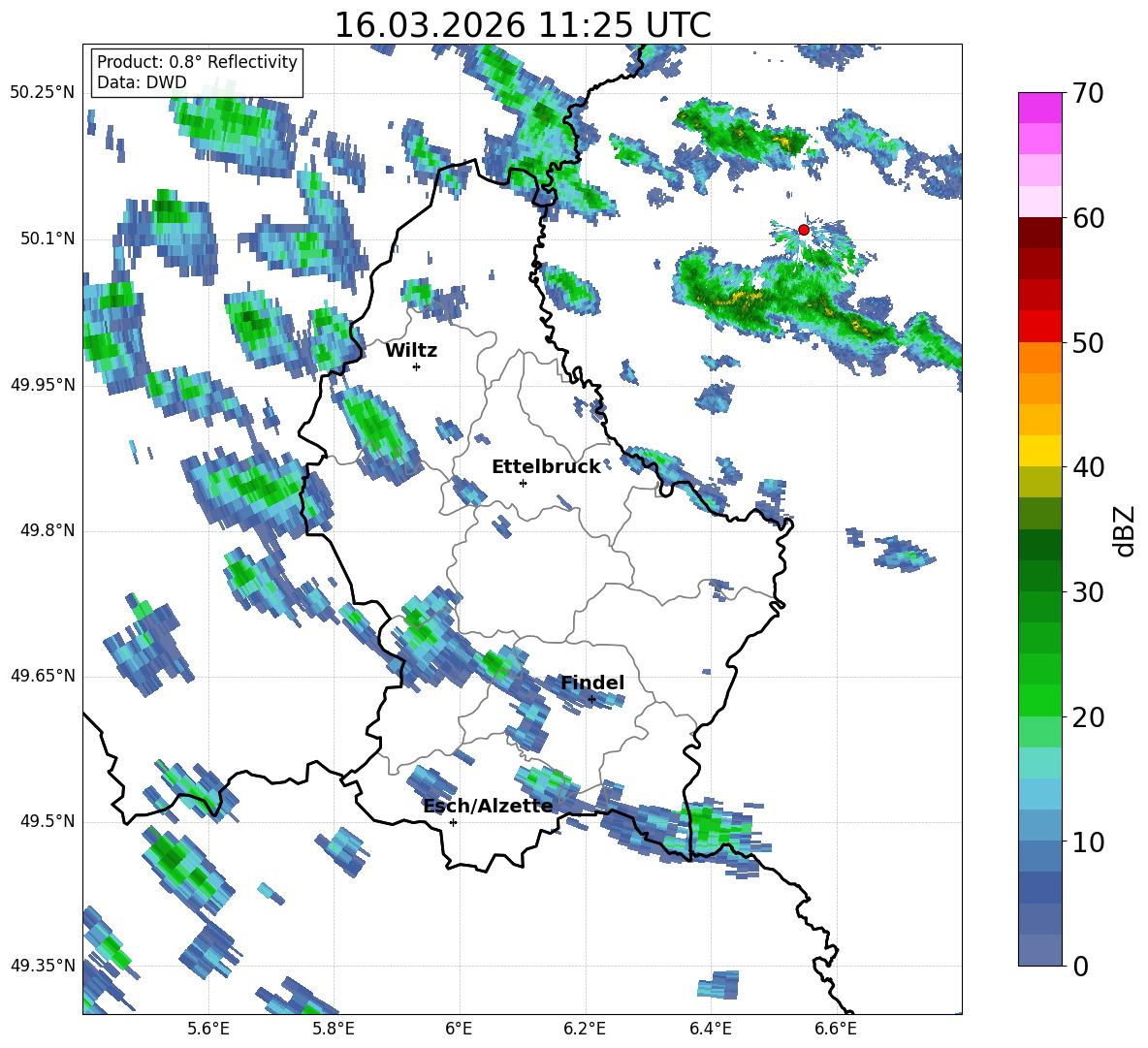Pick the top magenta colorbar segment near 70

point(1039,108)
